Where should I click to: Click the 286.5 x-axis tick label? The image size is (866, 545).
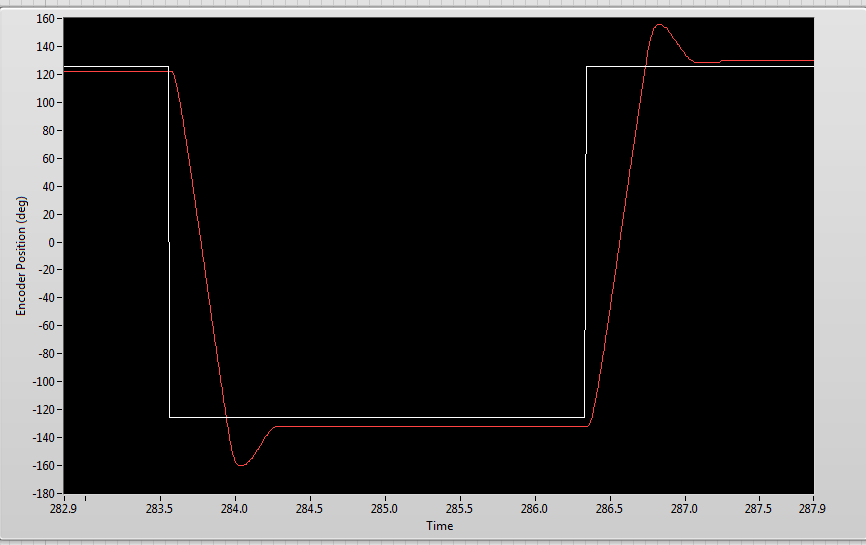click(609, 509)
